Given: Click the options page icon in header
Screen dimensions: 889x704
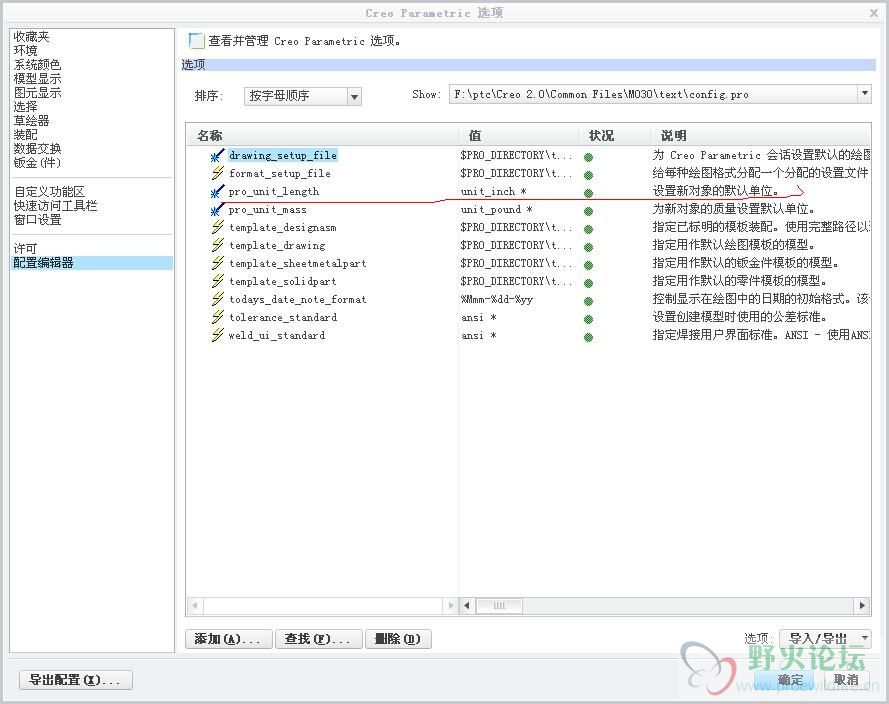Looking at the screenshot, I should point(196,40).
